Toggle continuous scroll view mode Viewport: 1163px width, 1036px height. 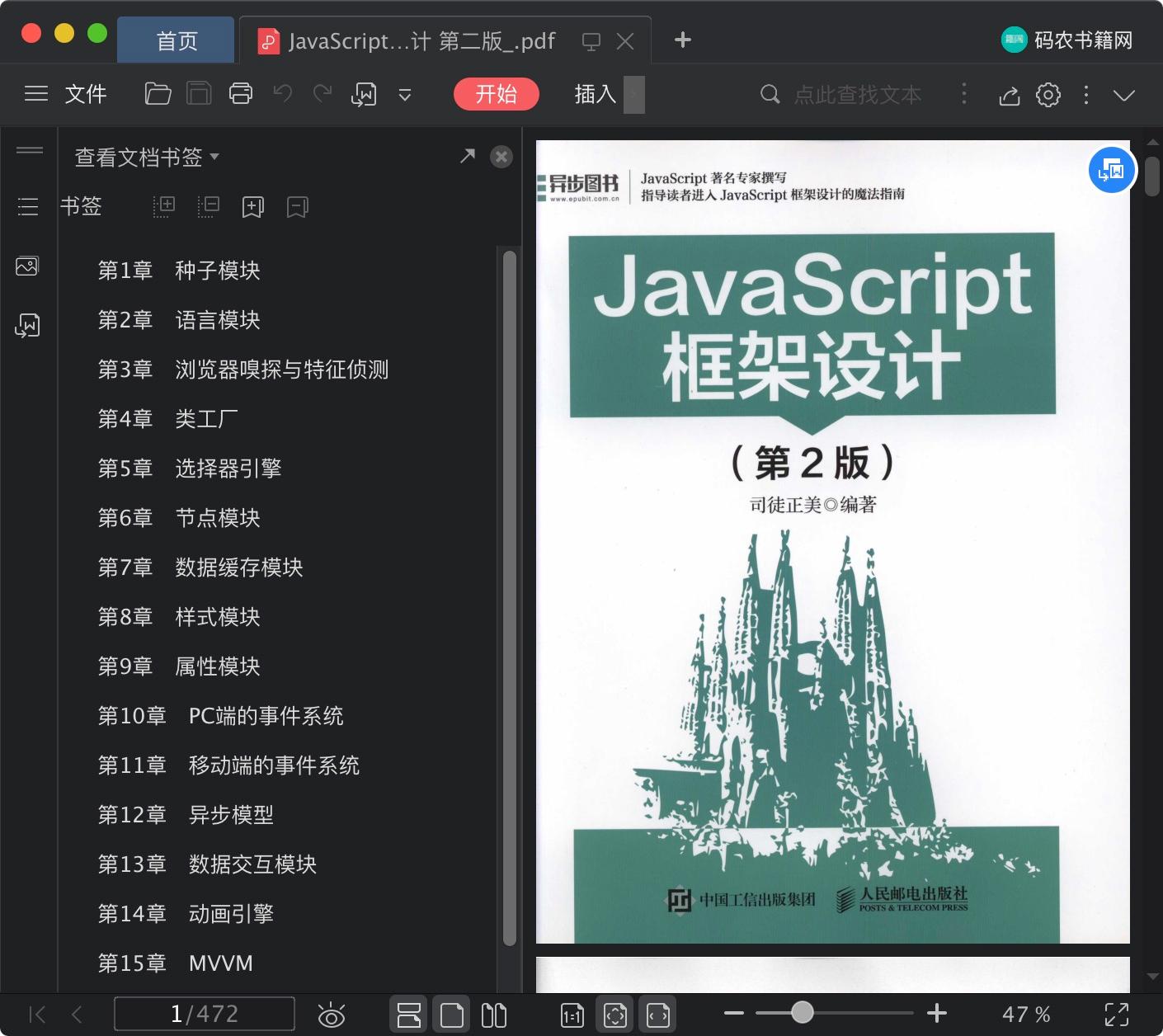pyautogui.click(x=408, y=1015)
